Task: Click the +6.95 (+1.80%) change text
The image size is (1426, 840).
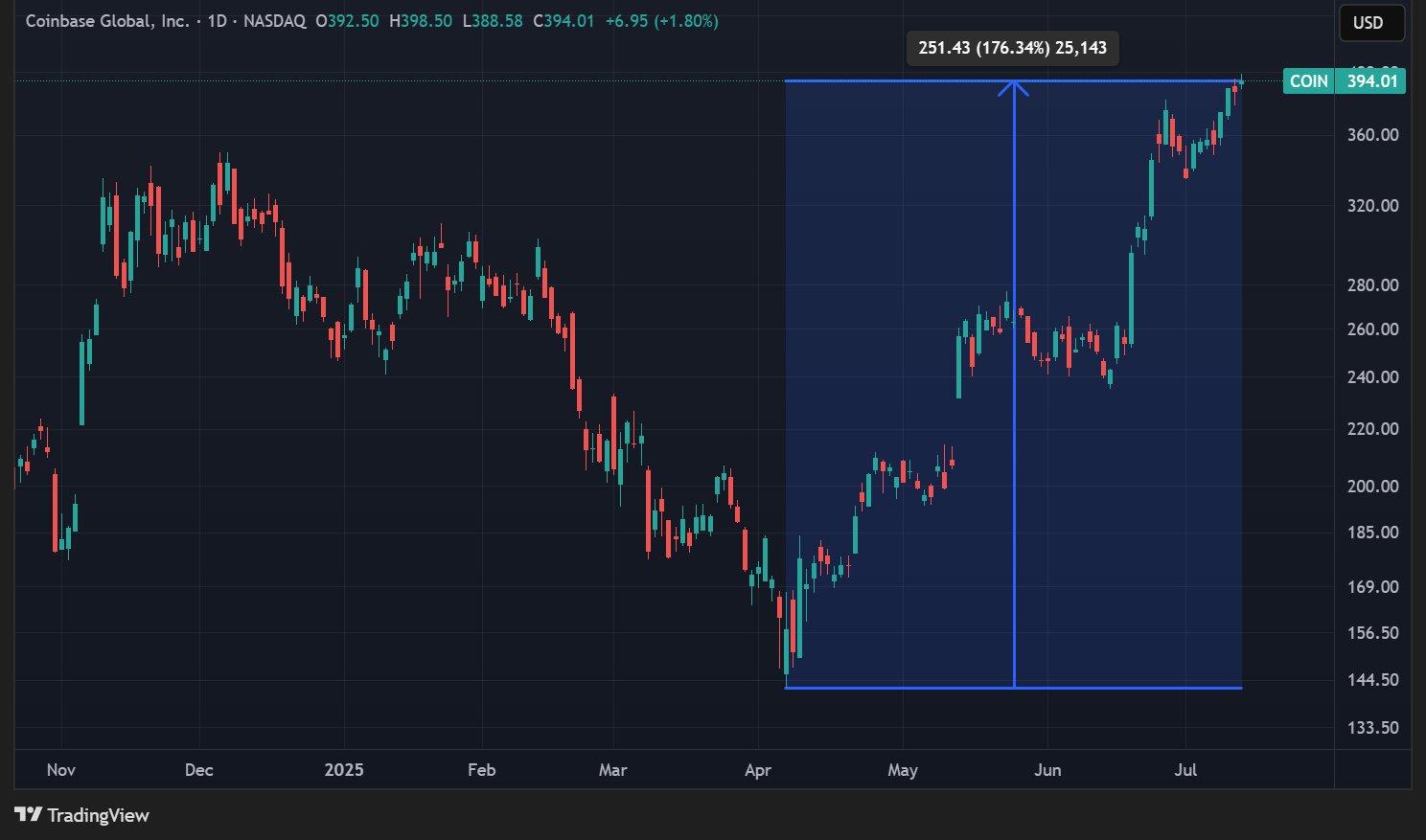Action: pos(661,21)
